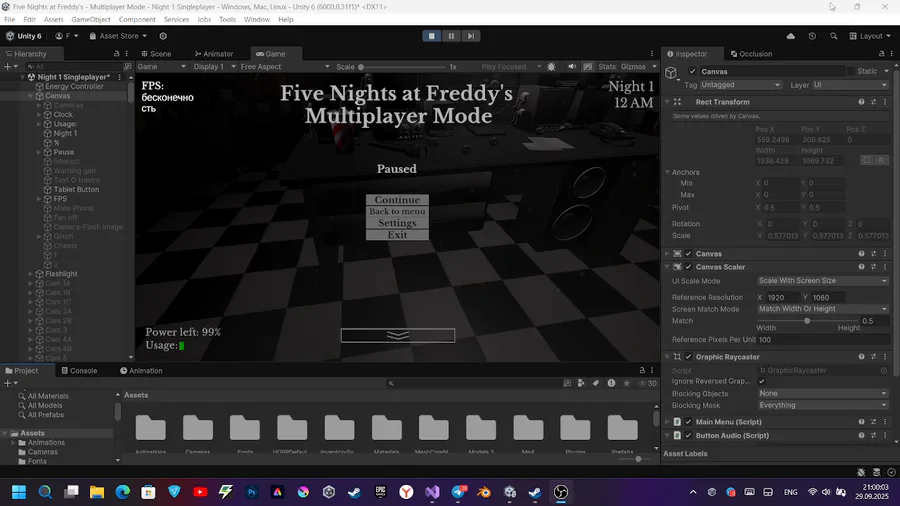Click search by label tag icon
Viewport: 900px width, 506px height.
596,383
